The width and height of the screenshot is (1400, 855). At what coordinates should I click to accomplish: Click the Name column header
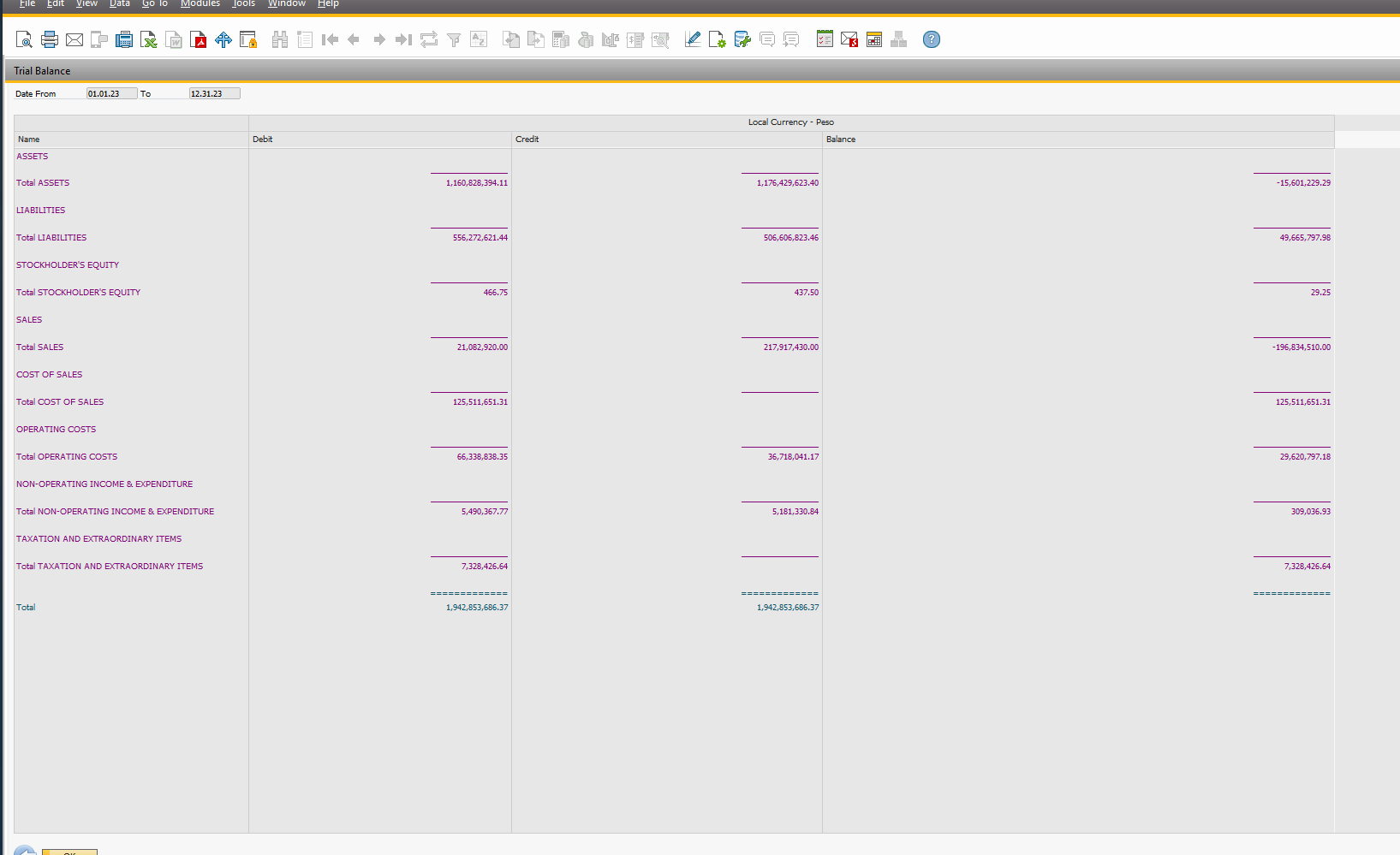click(x=131, y=139)
